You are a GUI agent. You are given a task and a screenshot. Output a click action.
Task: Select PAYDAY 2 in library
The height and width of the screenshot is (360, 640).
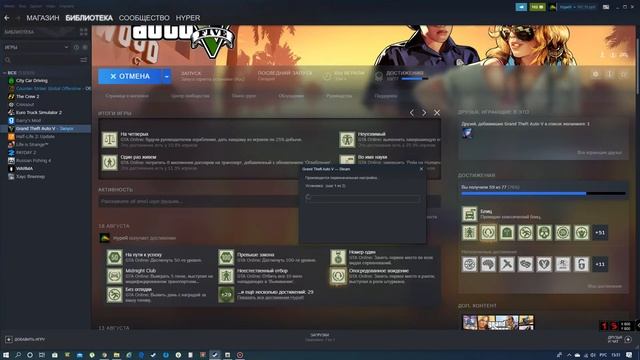pyautogui.click(x=26, y=152)
